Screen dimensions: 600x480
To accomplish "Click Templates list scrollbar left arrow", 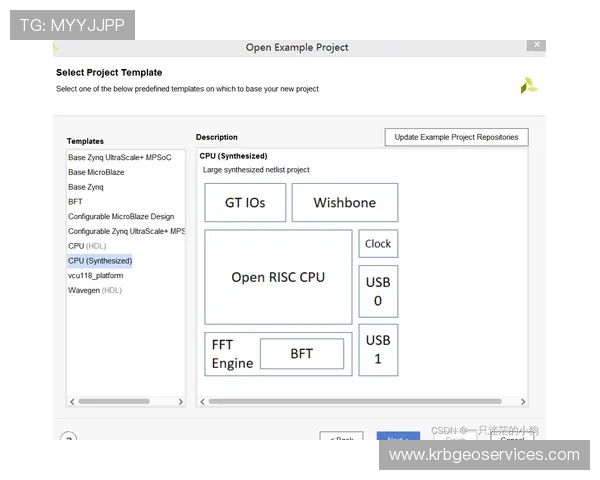I will pyautogui.click(x=71, y=402).
